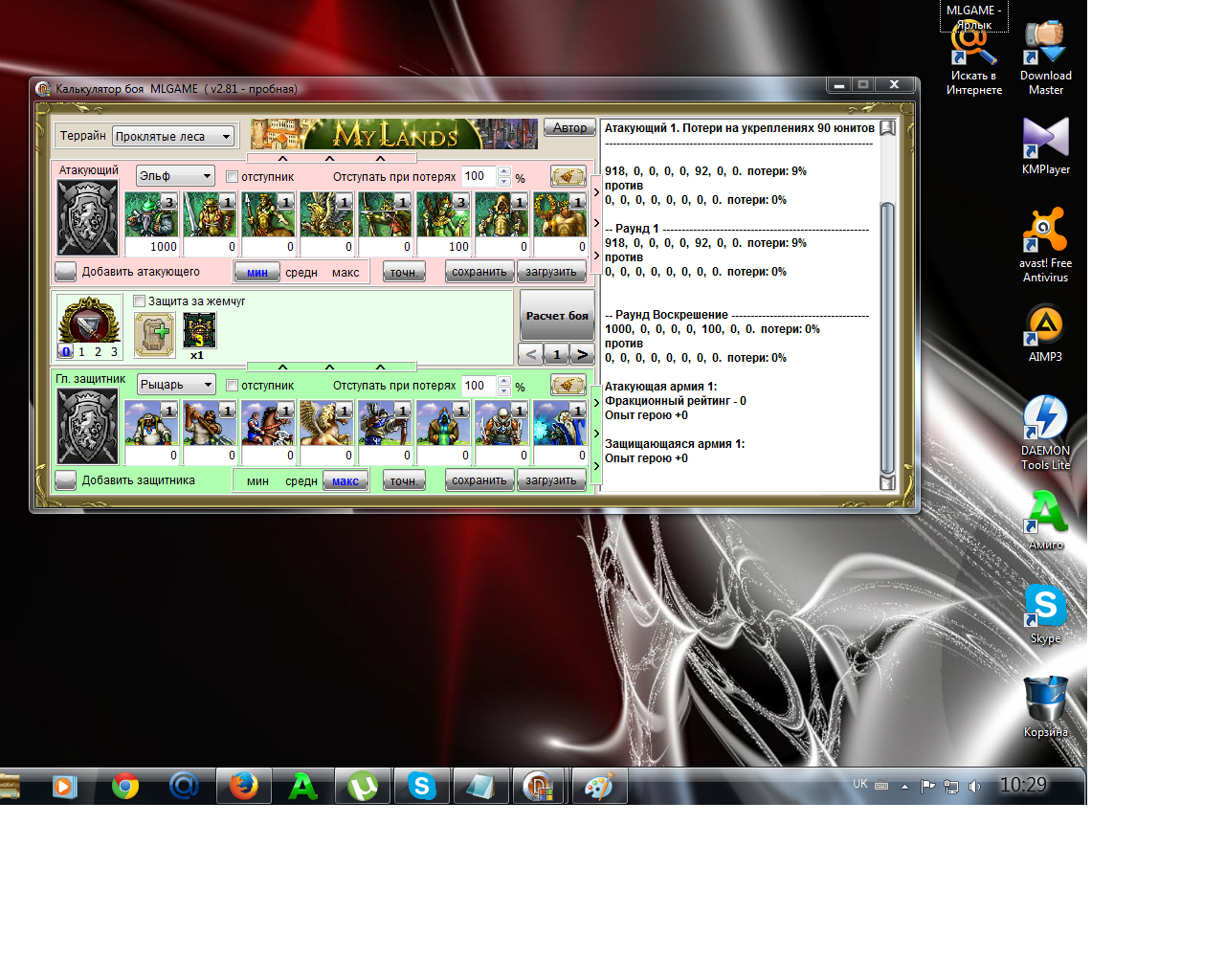Screen dimensions: 1225x980
Task: Click attacker's 'точн.' button
Action: [404, 272]
